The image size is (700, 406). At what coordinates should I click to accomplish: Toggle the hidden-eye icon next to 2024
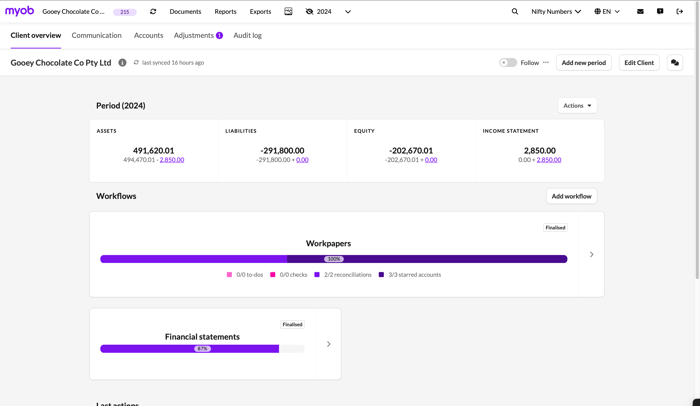(x=309, y=12)
